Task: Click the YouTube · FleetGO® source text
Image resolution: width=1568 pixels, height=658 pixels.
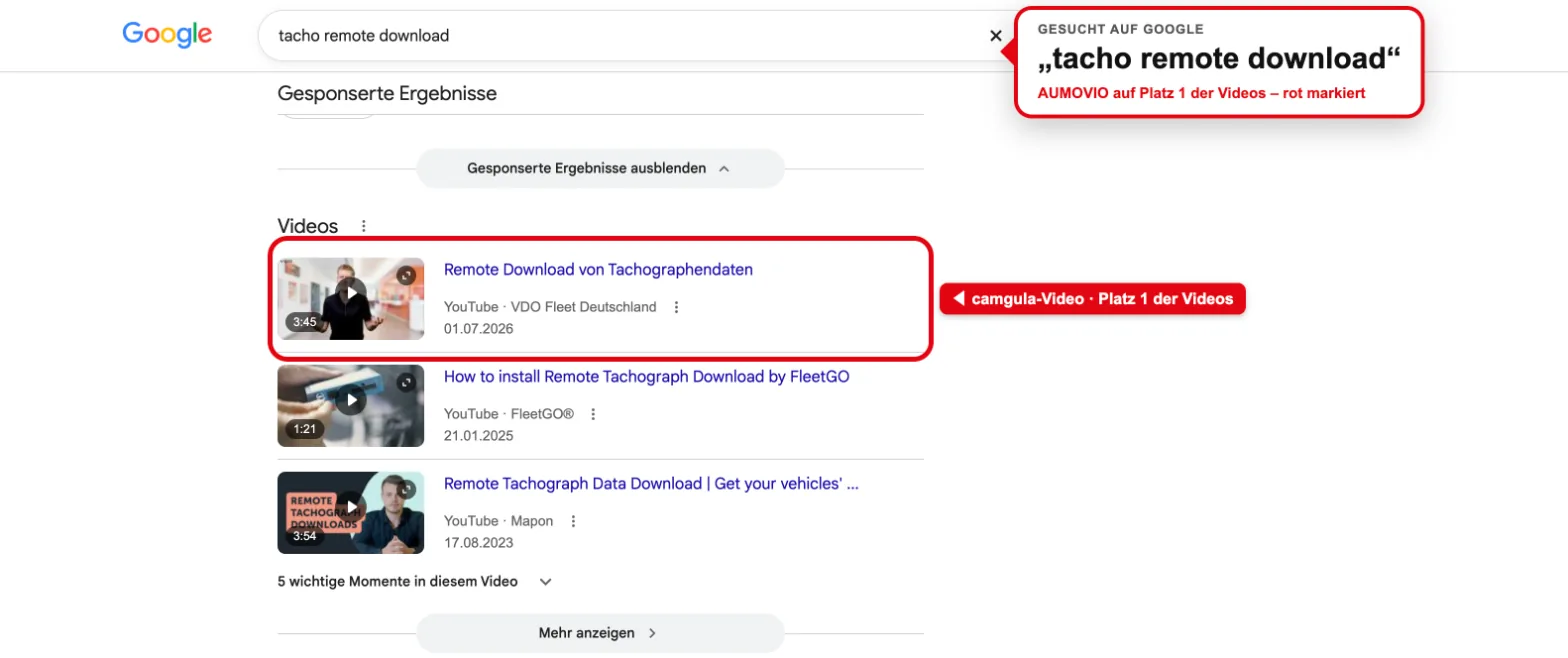Action: (509, 414)
